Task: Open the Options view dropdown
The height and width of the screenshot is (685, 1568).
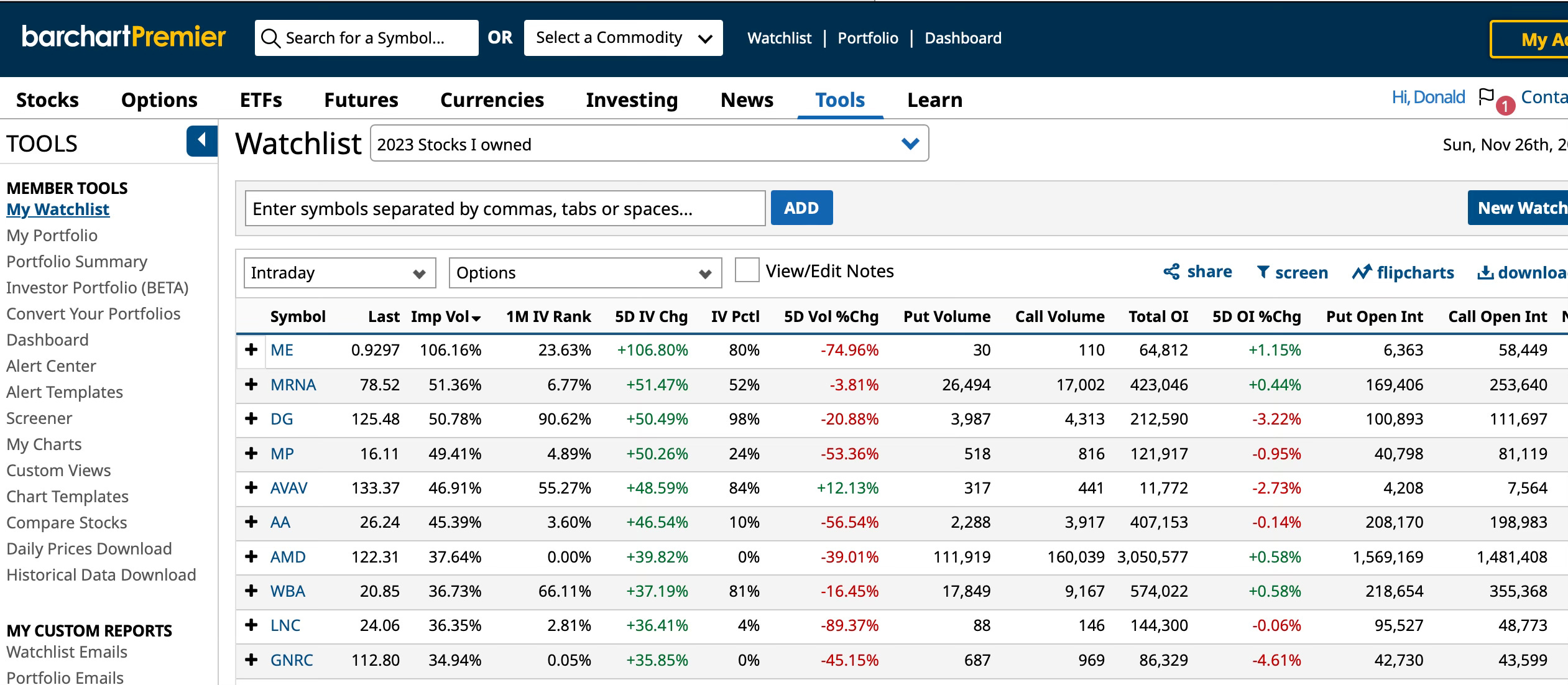Action: point(584,273)
